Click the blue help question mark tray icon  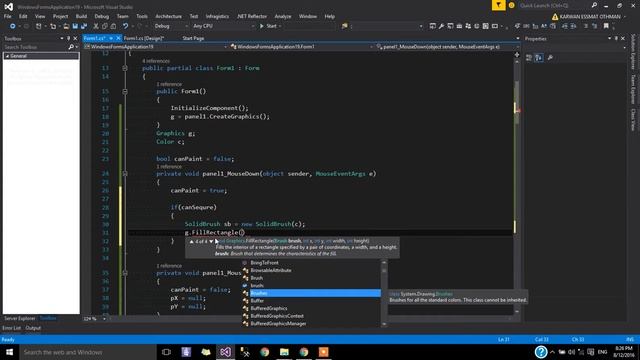[x=541, y=352]
